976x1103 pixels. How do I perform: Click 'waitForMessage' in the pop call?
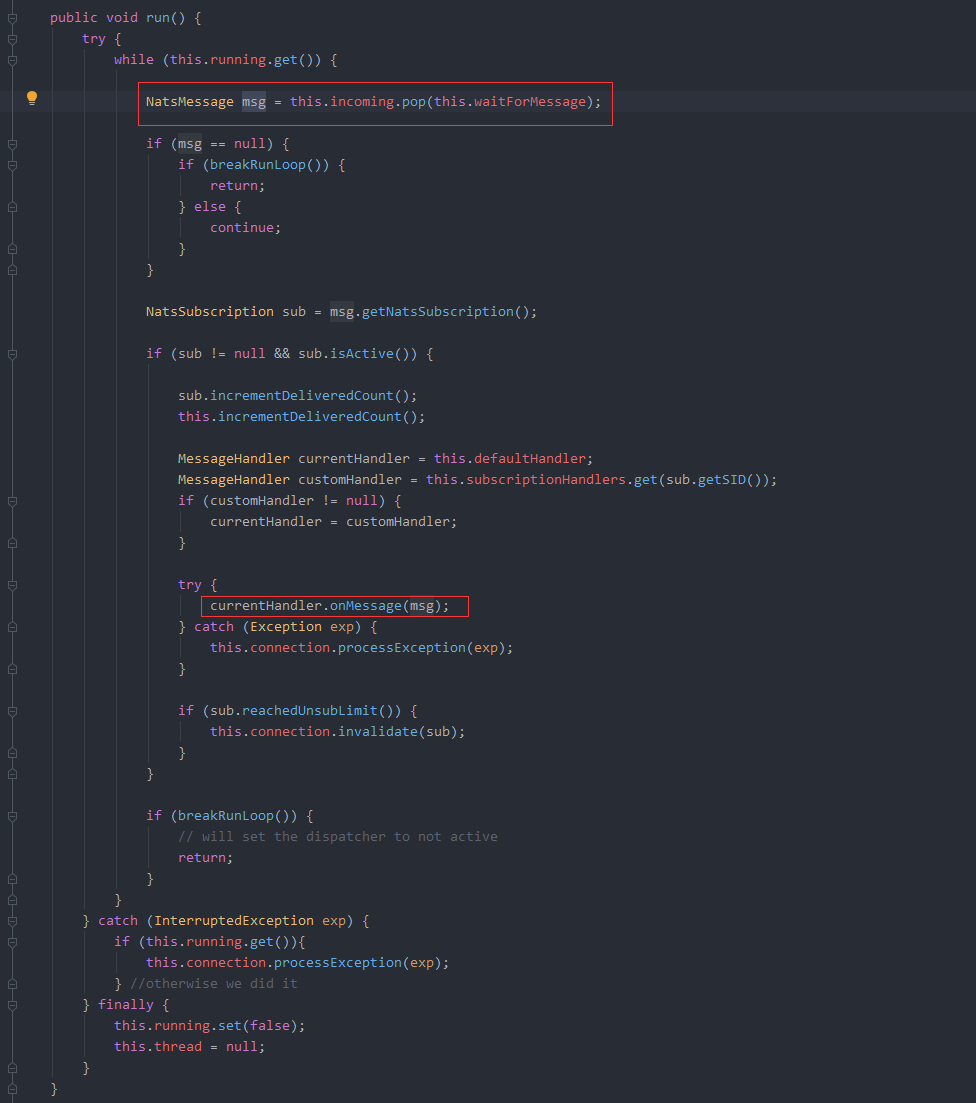point(529,102)
